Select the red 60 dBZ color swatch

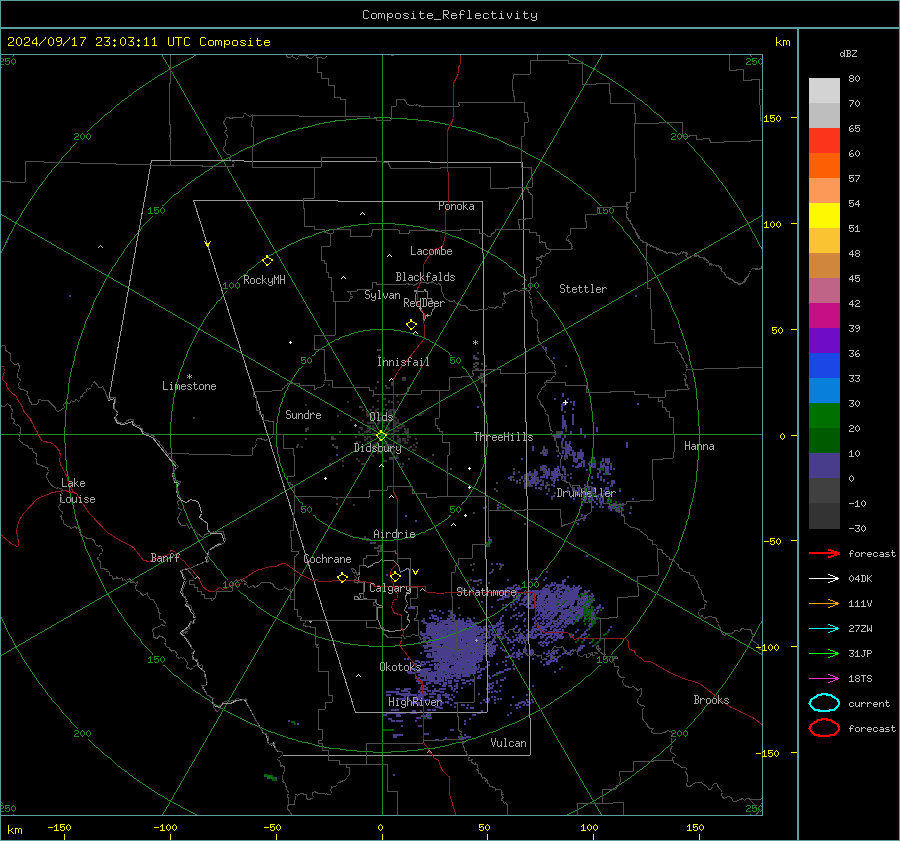(x=824, y=141)
